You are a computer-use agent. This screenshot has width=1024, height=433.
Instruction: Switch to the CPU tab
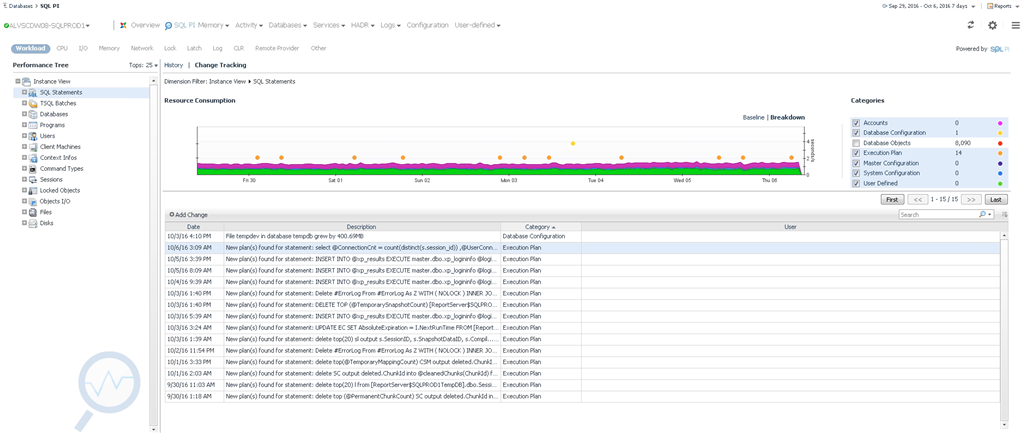pyautogui.click(x=62, y=48)
